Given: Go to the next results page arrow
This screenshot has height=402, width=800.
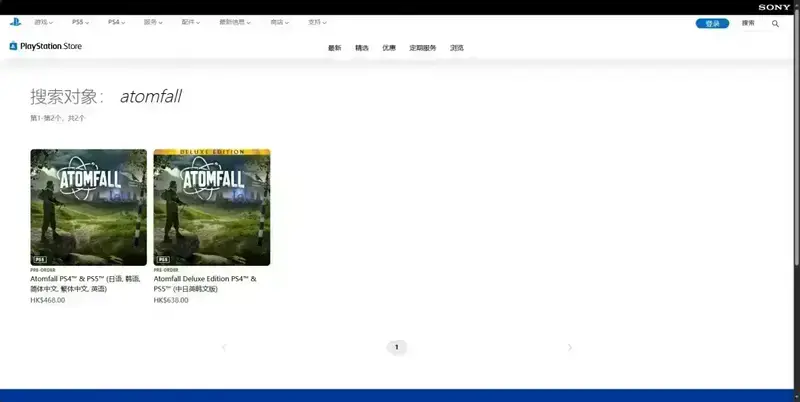Looking at the screenshot, I should [570, 347].
